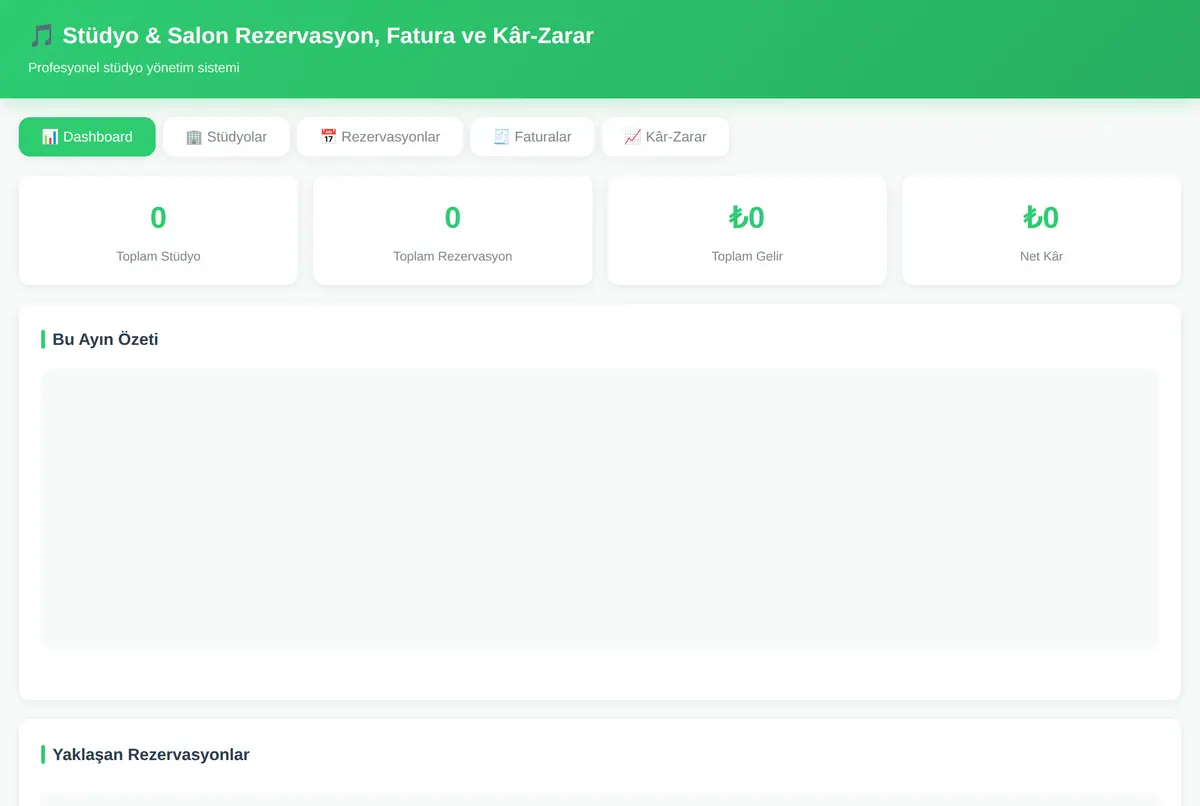Image resolution: width=1200 pixels, height=806 pixels.
Task: Click the Yaklaşan Rezervasyonlar heading
Action: tap(151, 754)
